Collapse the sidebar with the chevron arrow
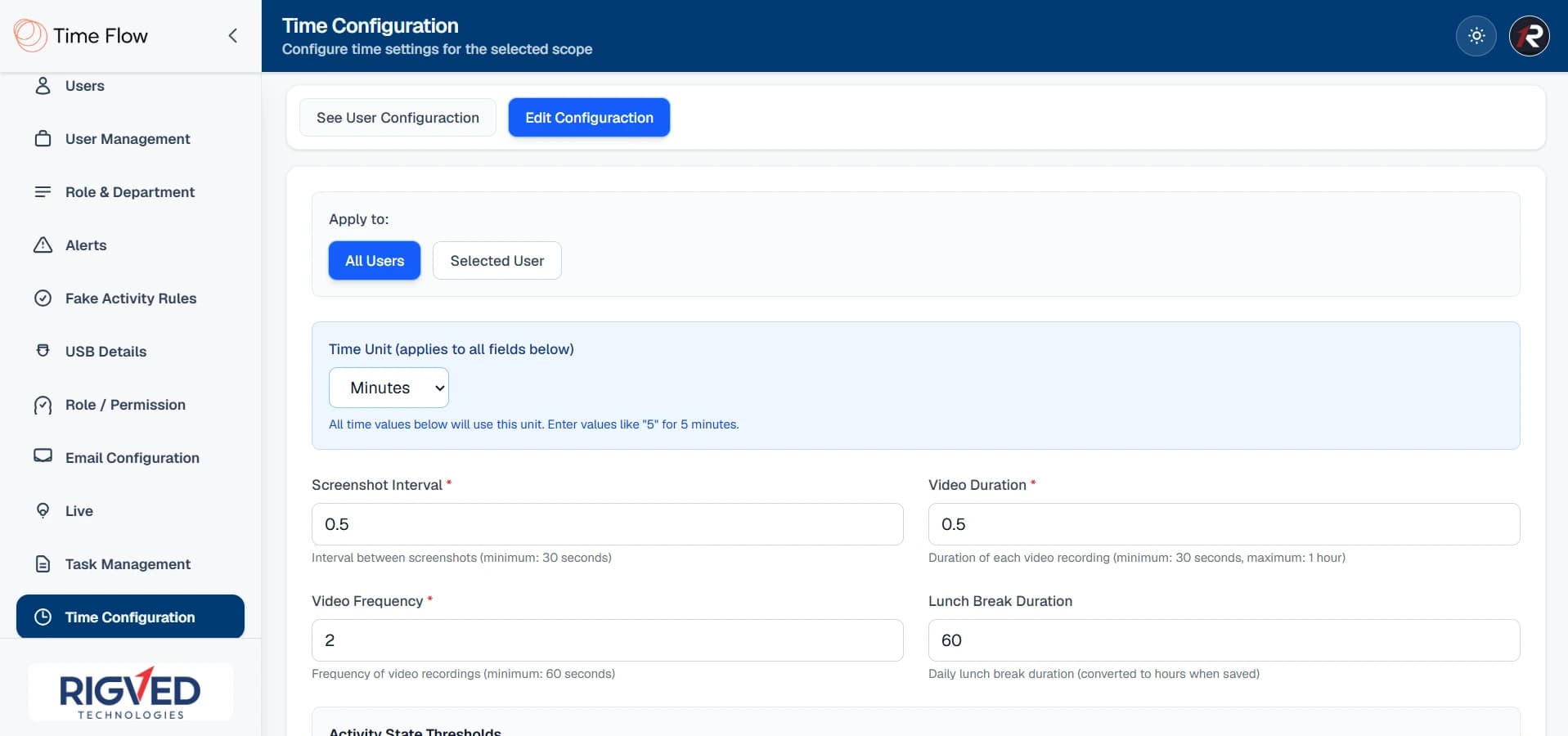This screenshot has height=736, width=1568. (233, 35)
